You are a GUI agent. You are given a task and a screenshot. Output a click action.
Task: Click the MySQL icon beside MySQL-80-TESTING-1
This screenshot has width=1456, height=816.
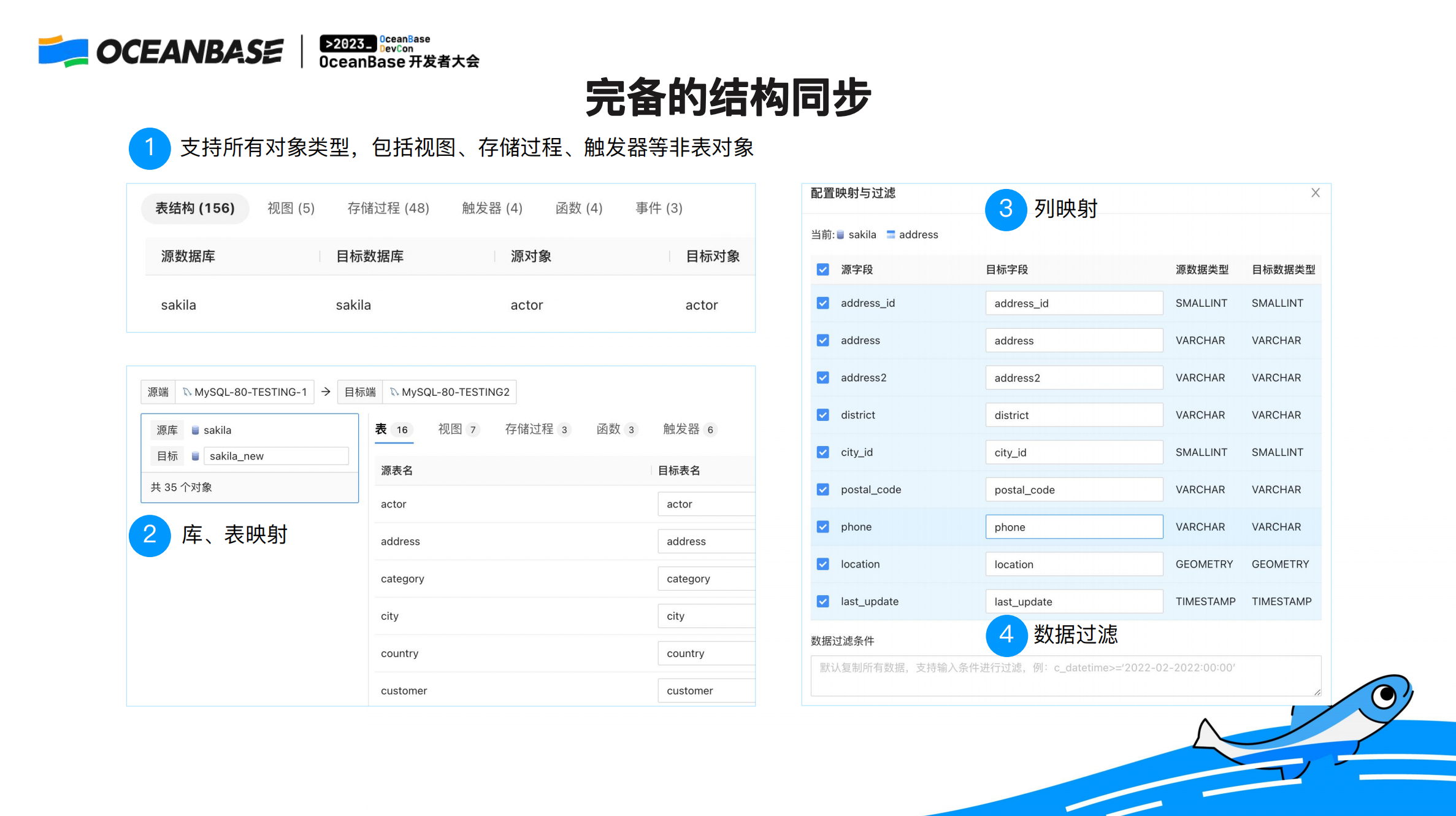188,391
